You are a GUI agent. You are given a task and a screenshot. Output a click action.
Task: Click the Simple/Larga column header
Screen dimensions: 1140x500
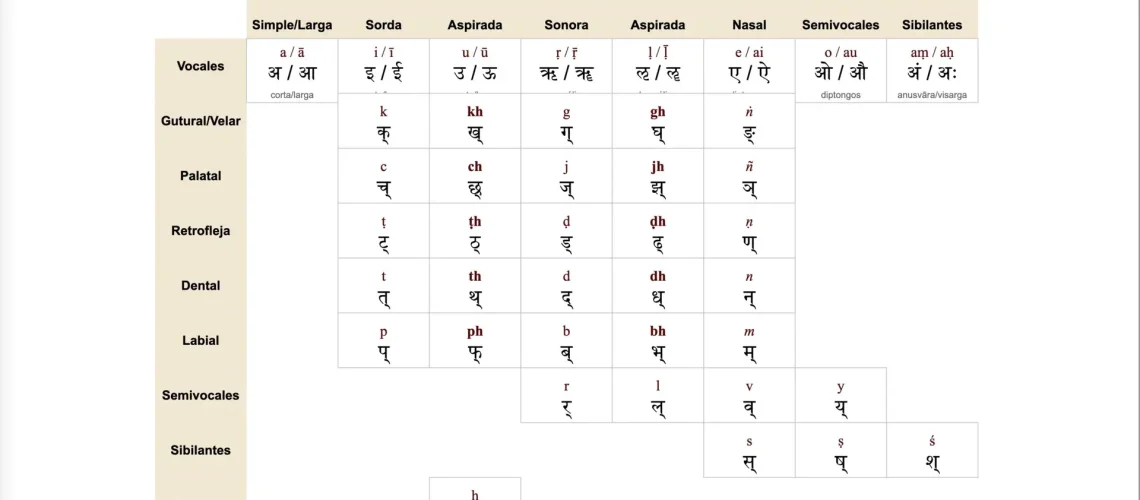pos(292,24)
